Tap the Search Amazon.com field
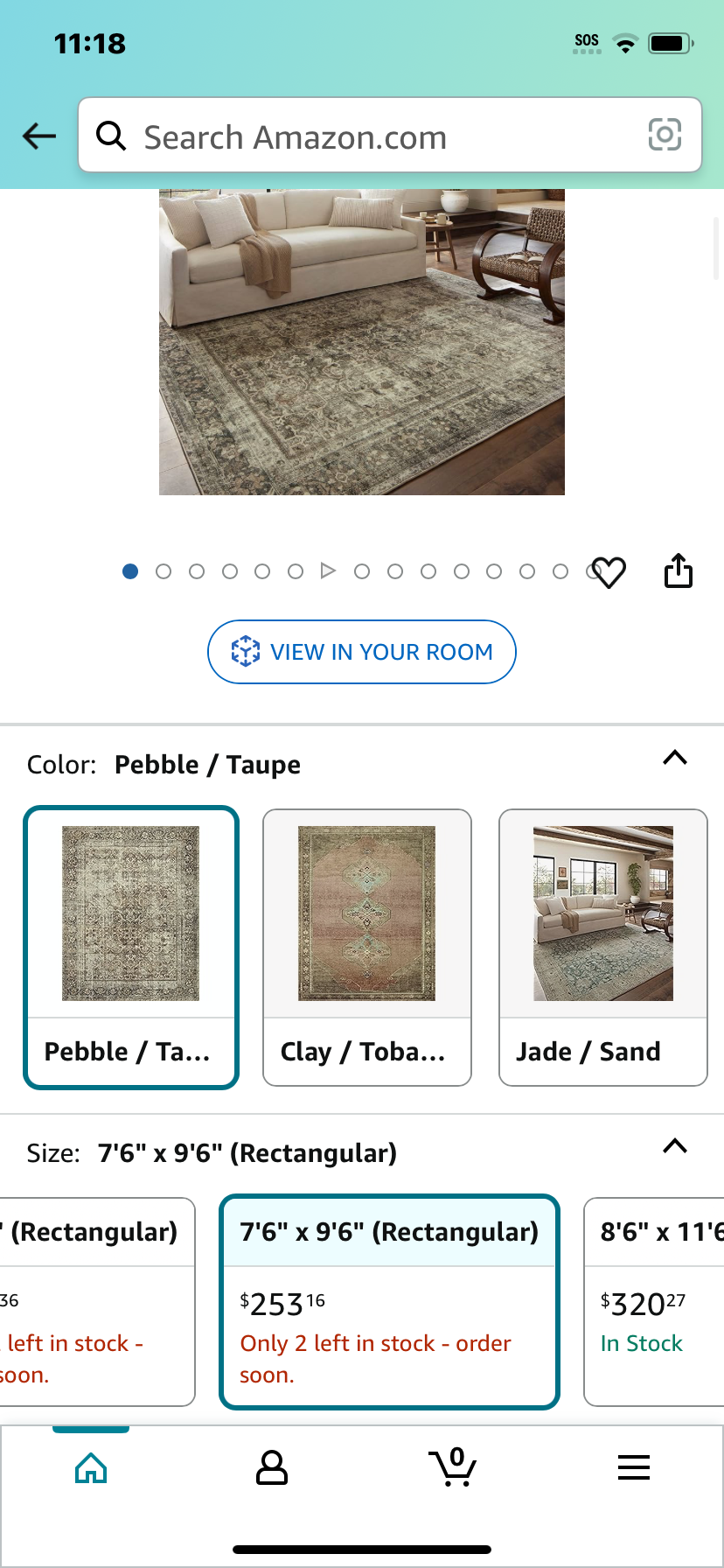 pyautogui.click(x=390, y=135)
